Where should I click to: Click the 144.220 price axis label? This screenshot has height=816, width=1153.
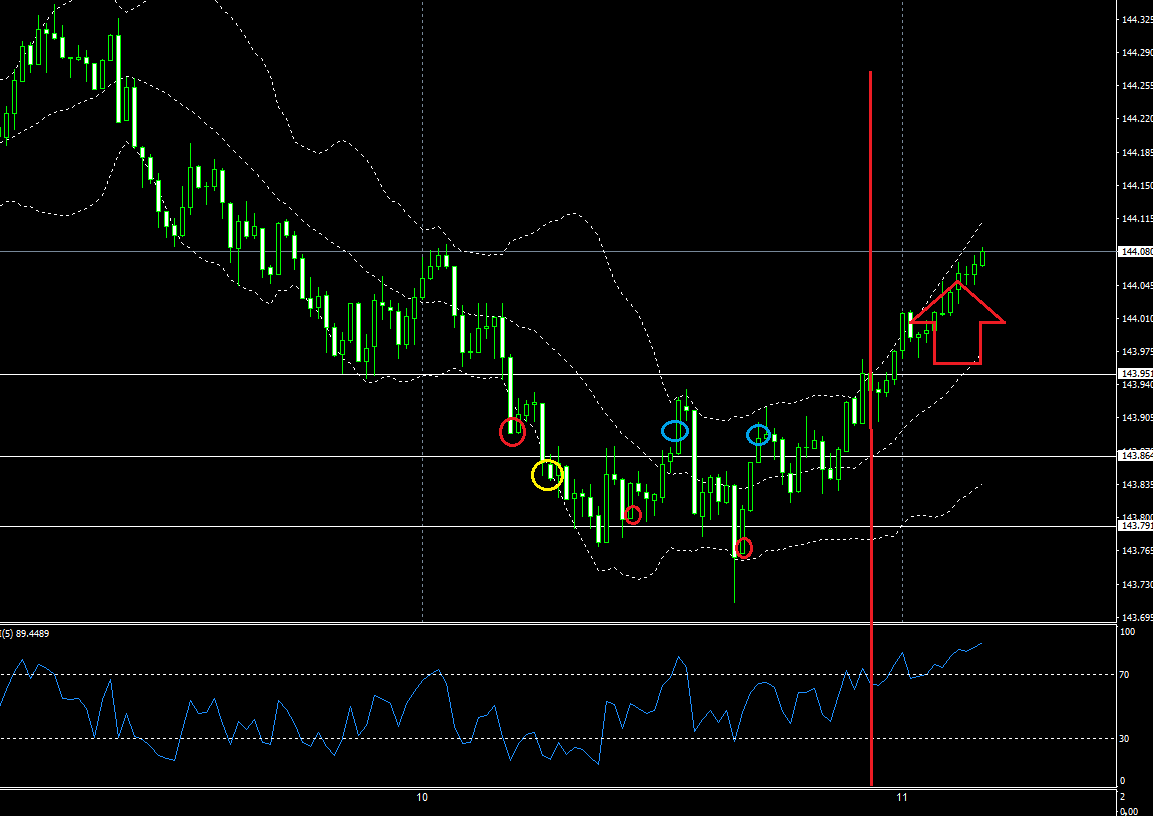(x=1137, y=119)
